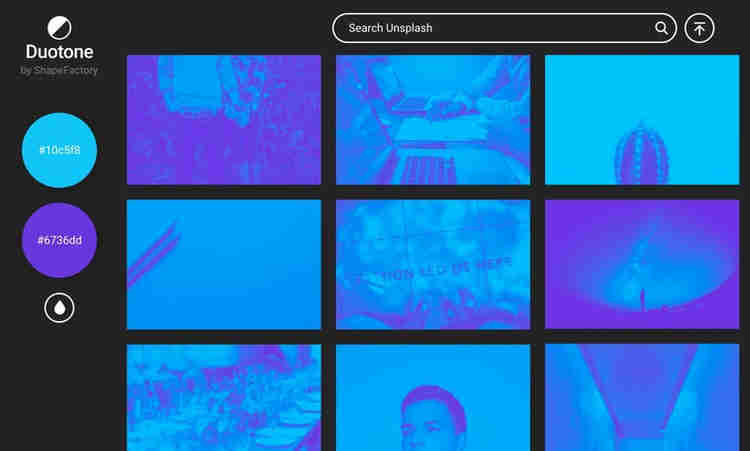Select the cactus thumbnail
750x451 pixels.
(642, 120)
